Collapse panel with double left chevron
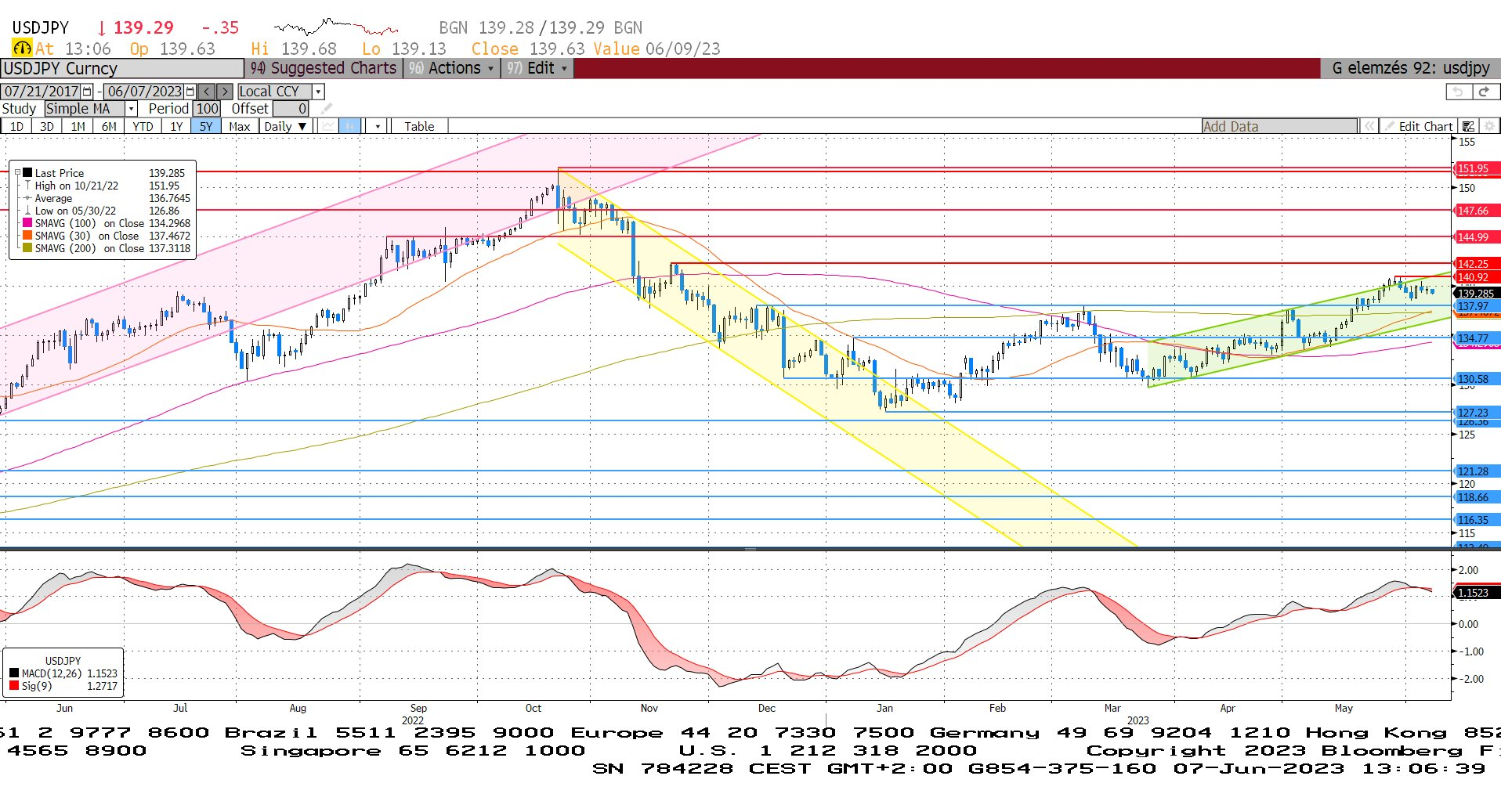This screenshot has width=1501, height=812. (x=1369, y=126)
